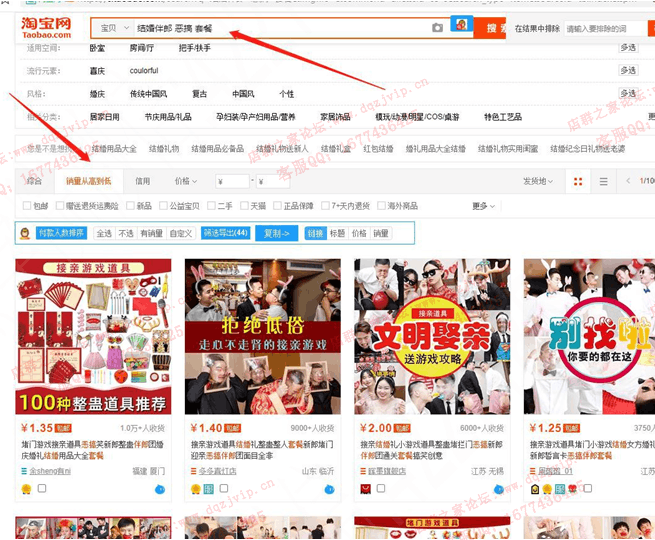Click gold medal badge under ¥1.25 item
This screenshot has height=540, width=655.
547,489
